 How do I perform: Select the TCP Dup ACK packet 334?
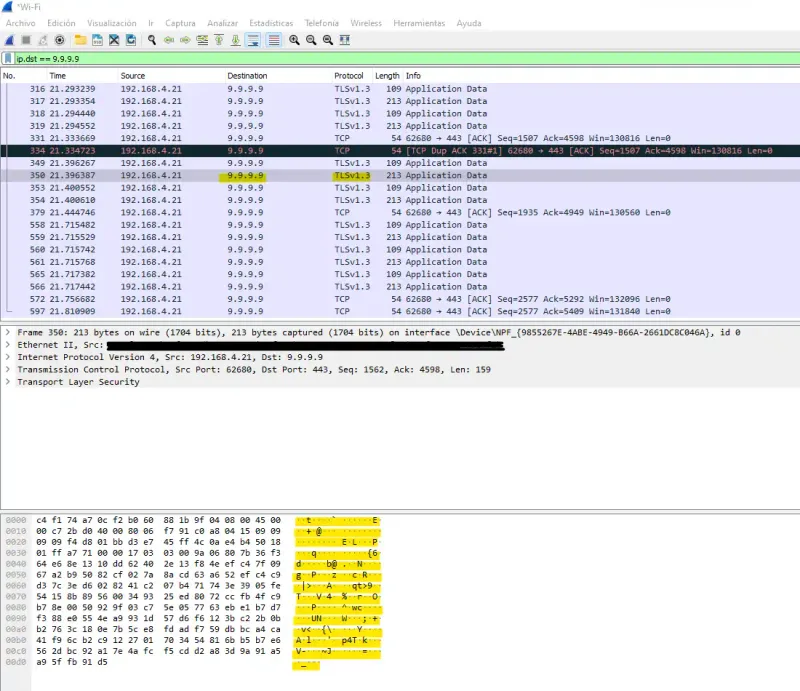coord(400,151)
